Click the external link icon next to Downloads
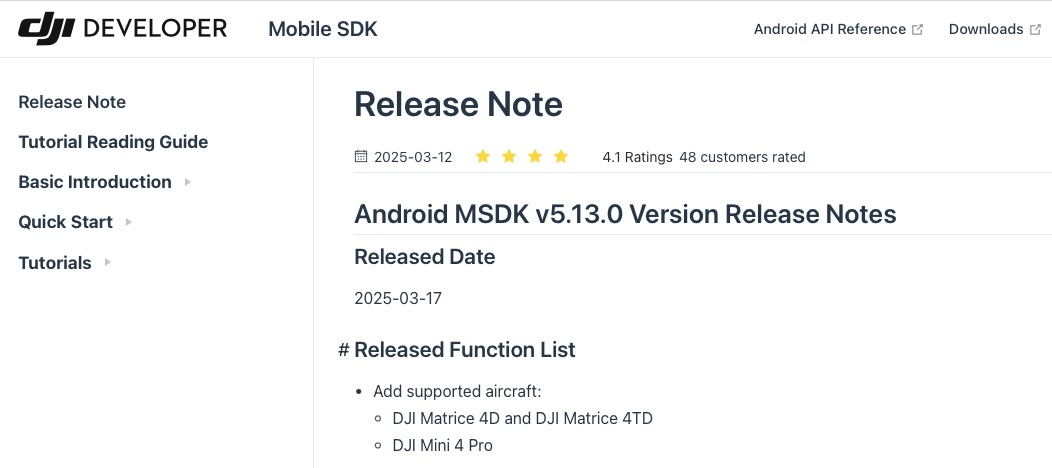Image resolution: width=1052 pixels, height=468 pixels. coord(1035,30)
